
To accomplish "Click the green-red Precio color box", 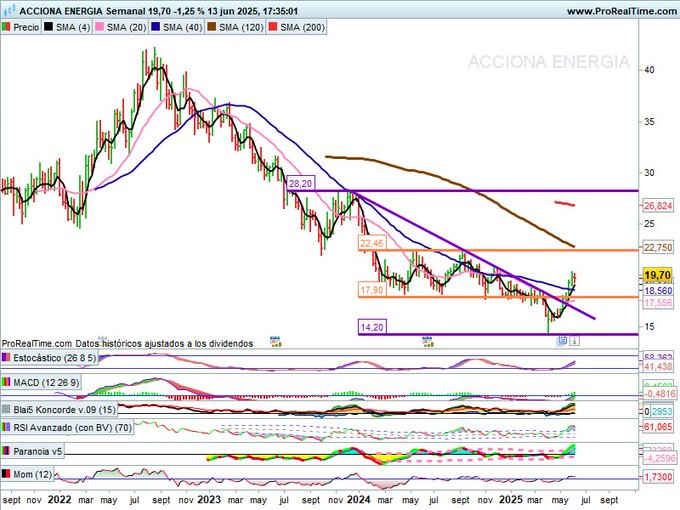I will click(6, 27).
